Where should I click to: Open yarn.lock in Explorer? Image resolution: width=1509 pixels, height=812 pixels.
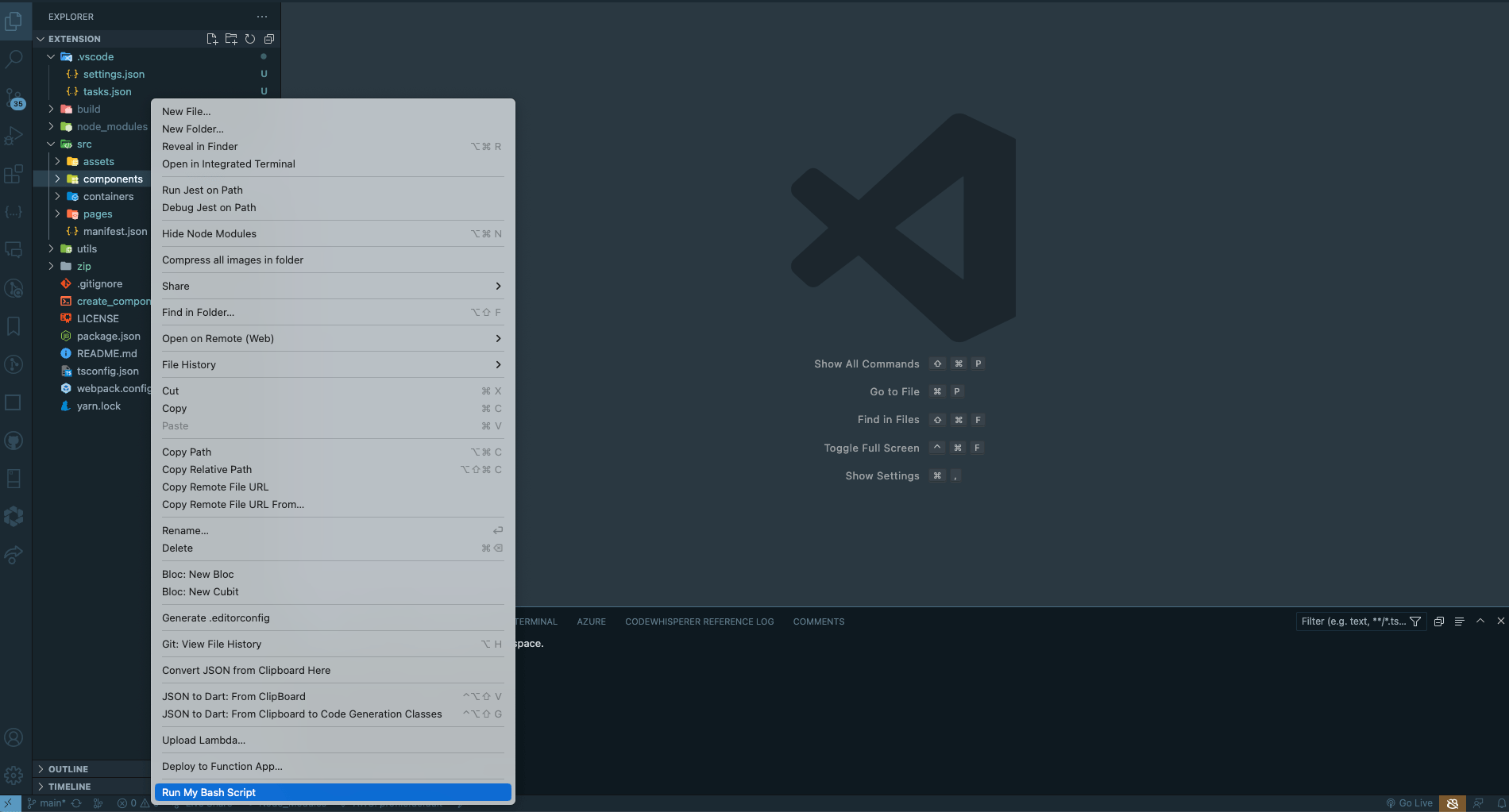tap(98, 406)
